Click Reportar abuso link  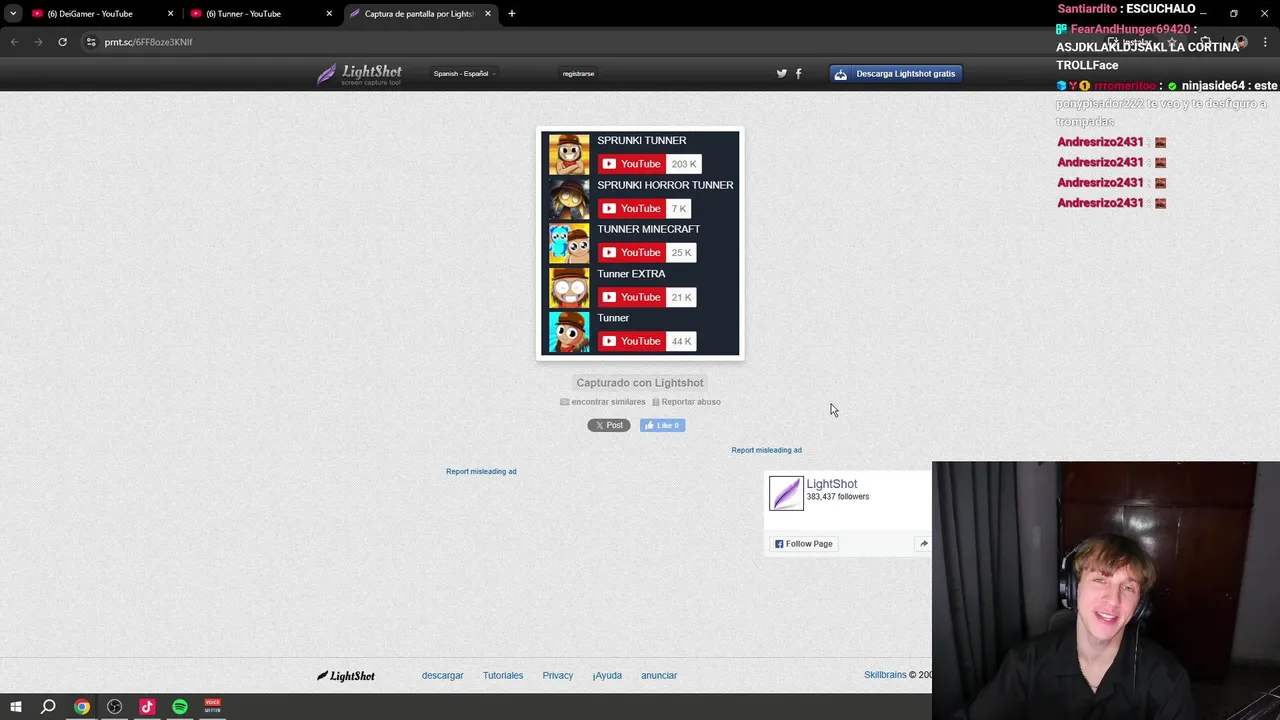686,402
